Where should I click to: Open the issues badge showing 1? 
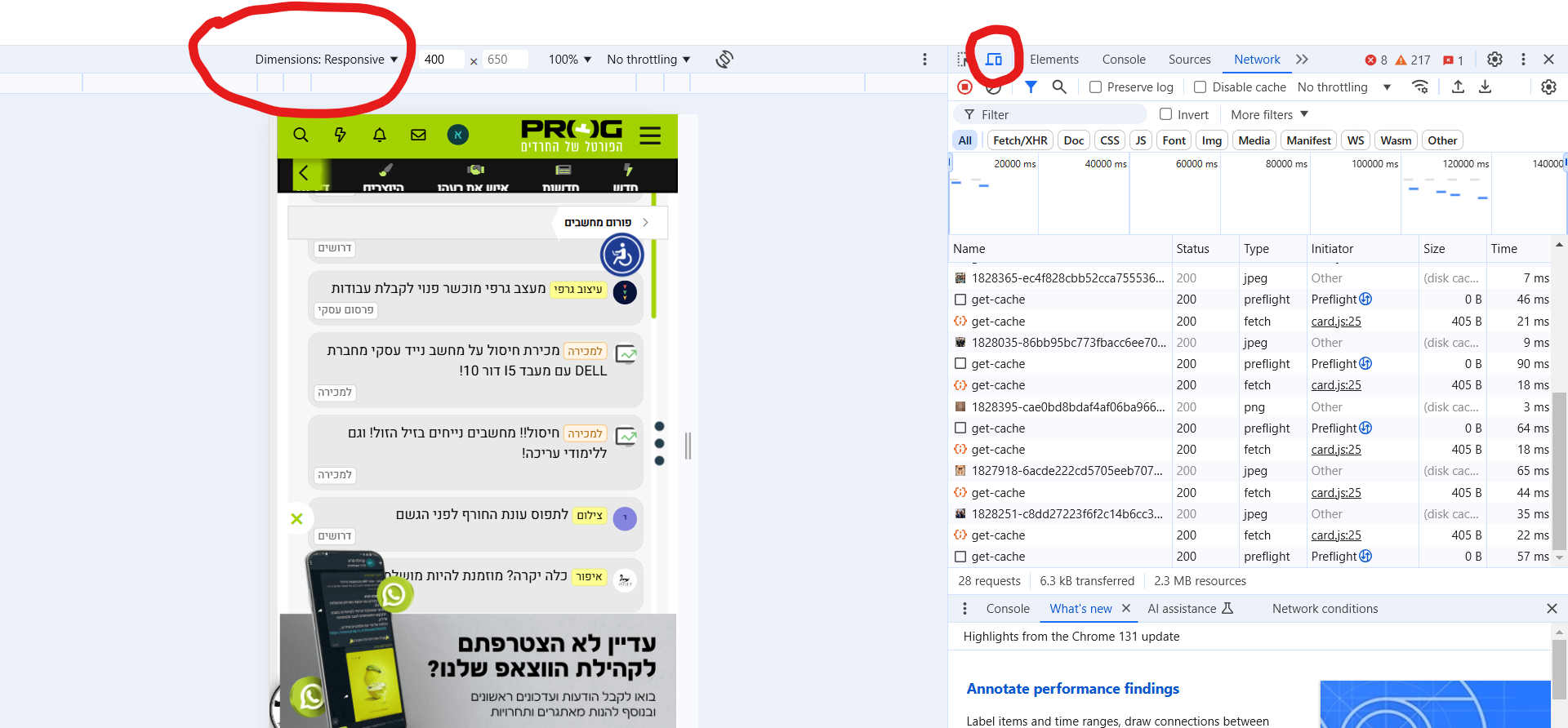[x=1453, y=60]
